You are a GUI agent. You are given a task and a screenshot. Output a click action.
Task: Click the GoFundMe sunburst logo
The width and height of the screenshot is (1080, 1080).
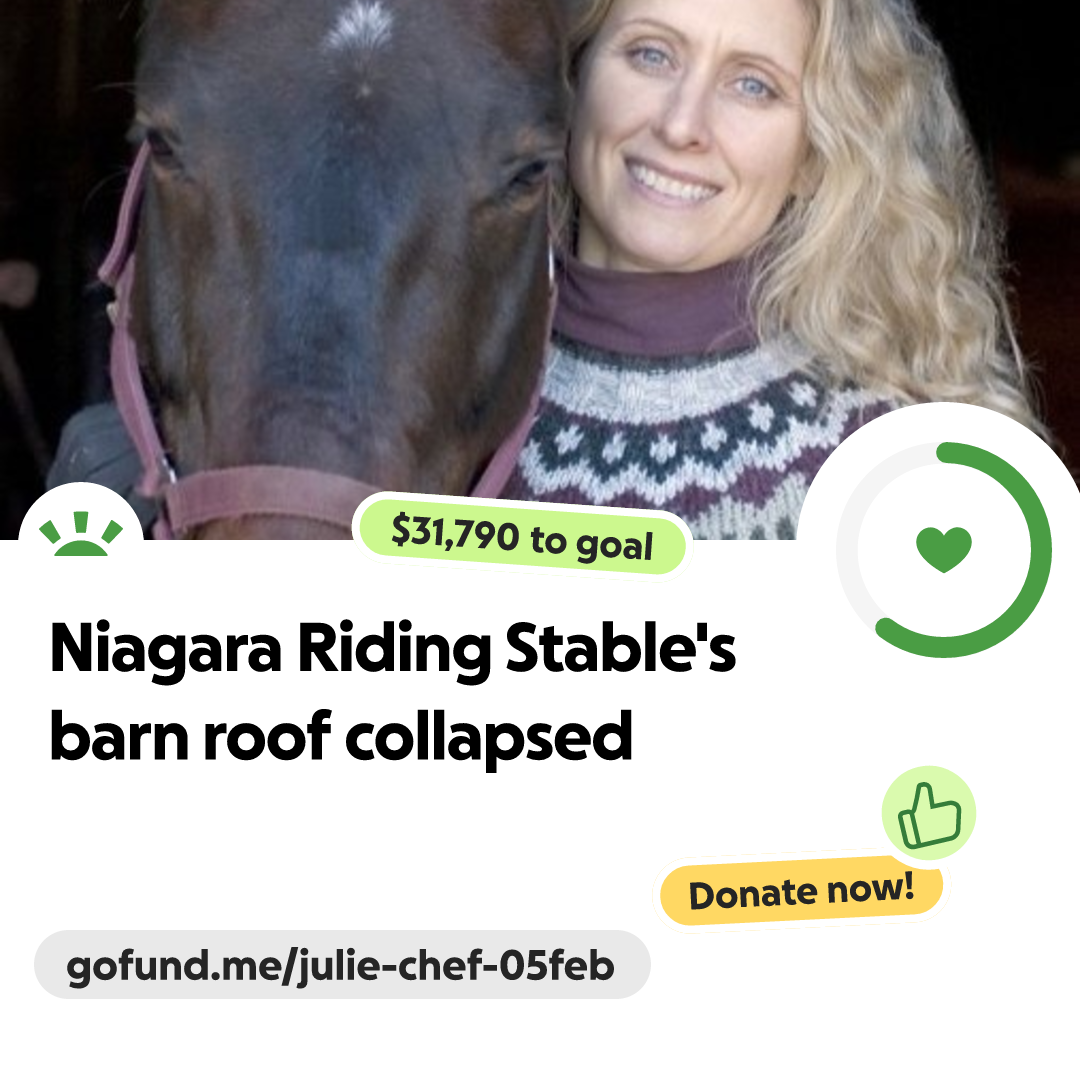point(81,534)
